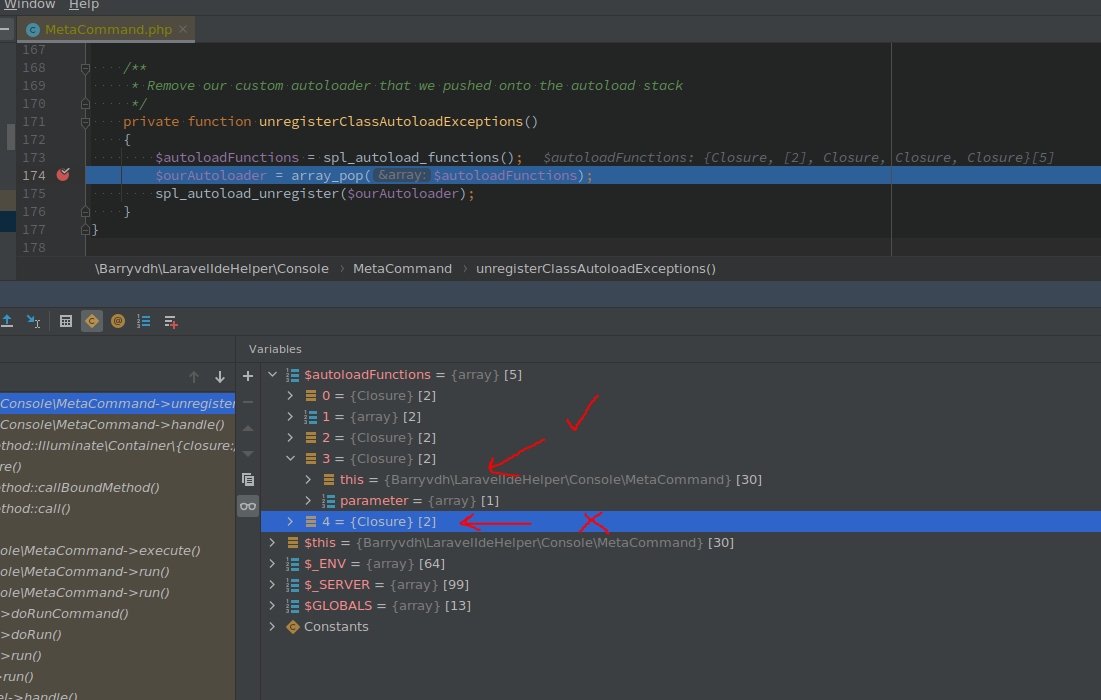Screen dimensions: 1101x700
Task: Click the add to watches toolbar icon
Action: click(x=171, y=322)
